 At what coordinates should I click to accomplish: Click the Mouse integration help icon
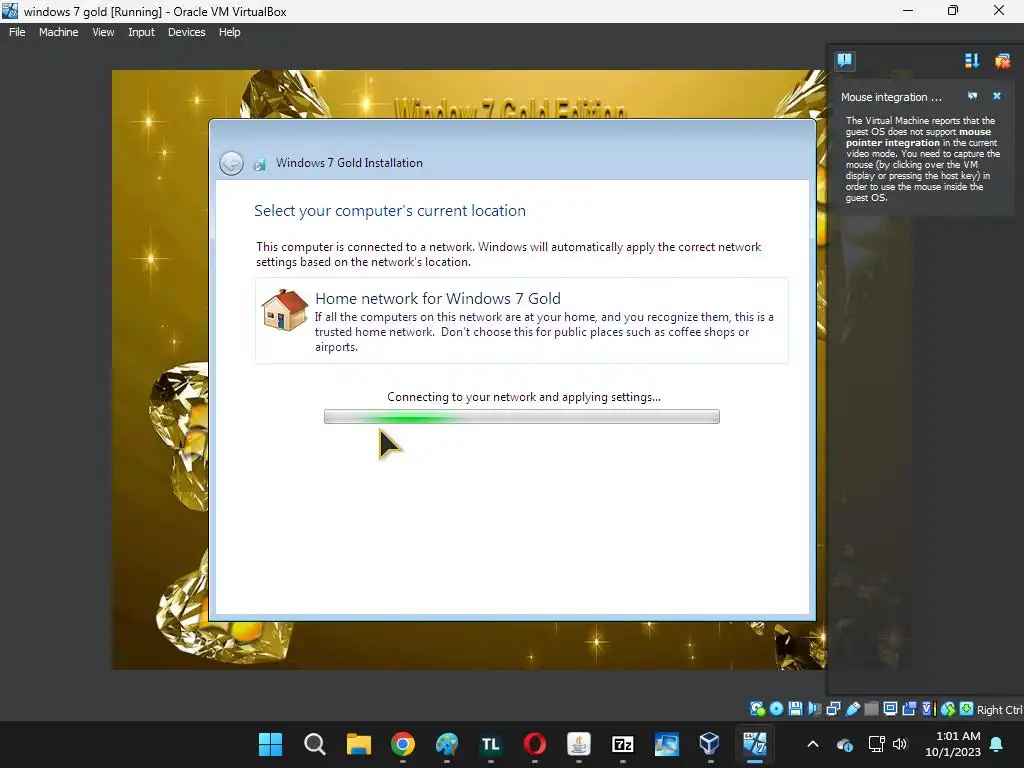(x=972, y=96)
